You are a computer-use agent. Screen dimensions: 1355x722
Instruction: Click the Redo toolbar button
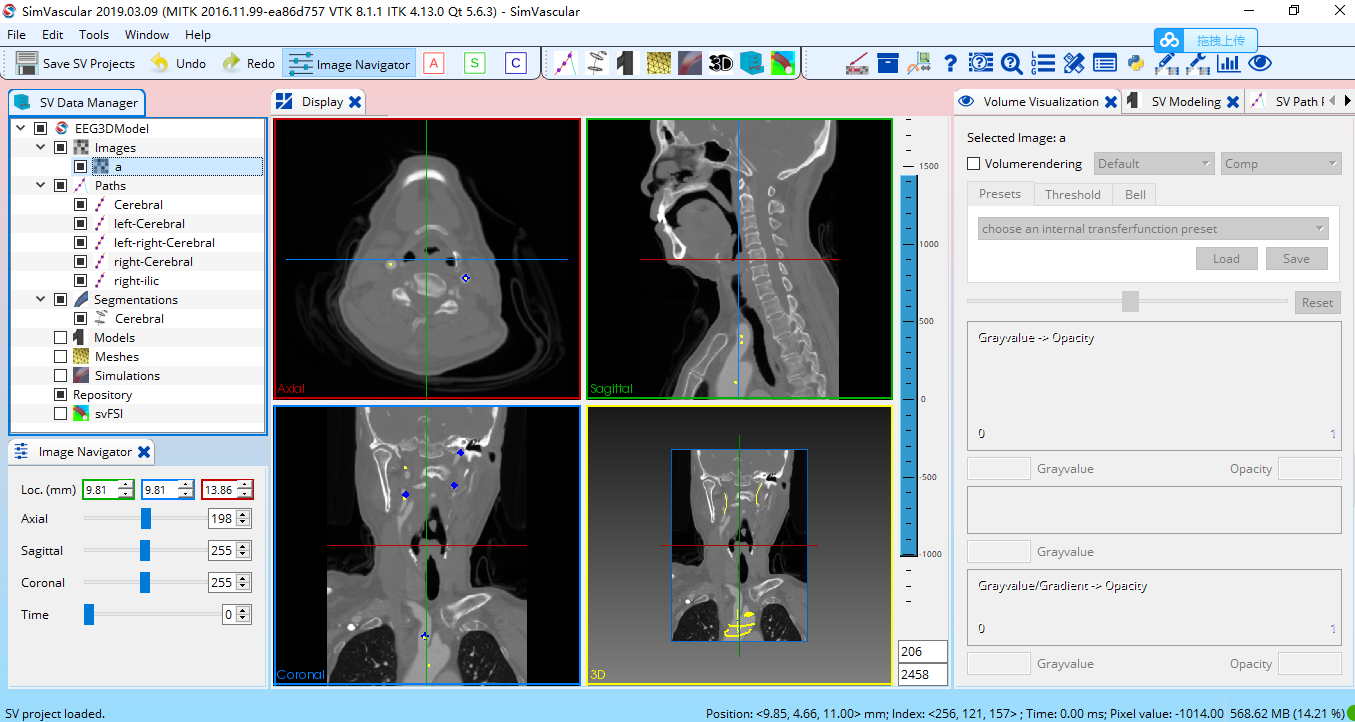248,63
